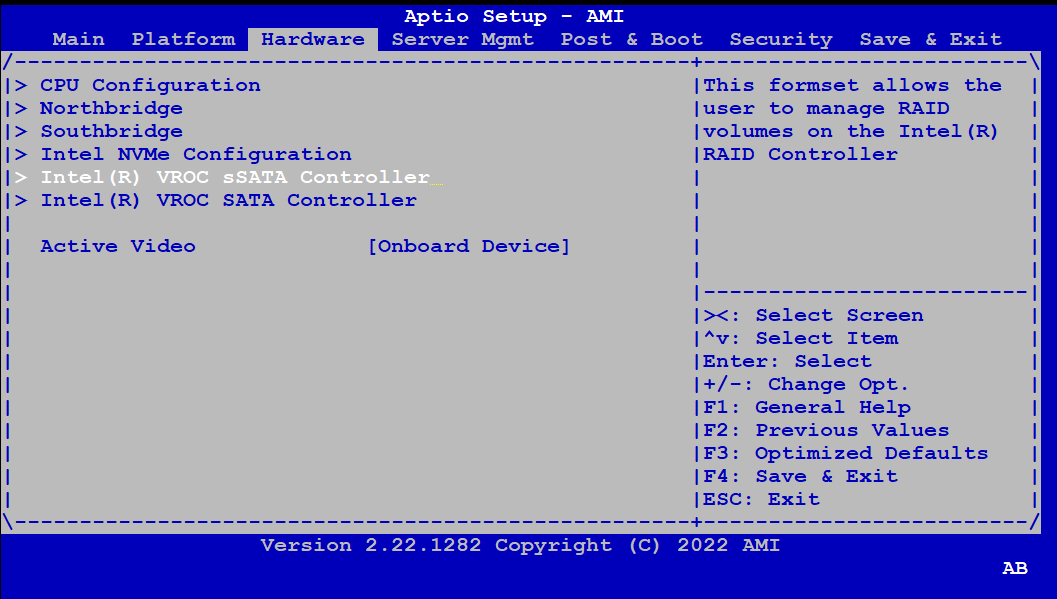This screenshot has height=599, width=1057.
Task: Click the 'F4: Save & Exit' hint
Action: coord(800,476)
